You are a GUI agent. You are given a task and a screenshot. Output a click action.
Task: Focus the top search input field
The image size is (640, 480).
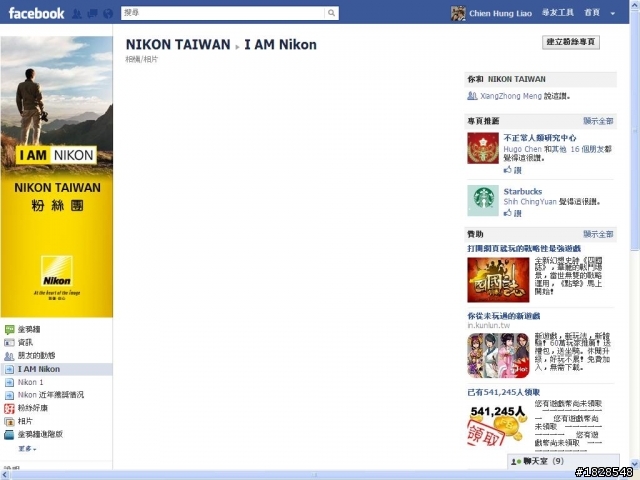coord(223,13)
